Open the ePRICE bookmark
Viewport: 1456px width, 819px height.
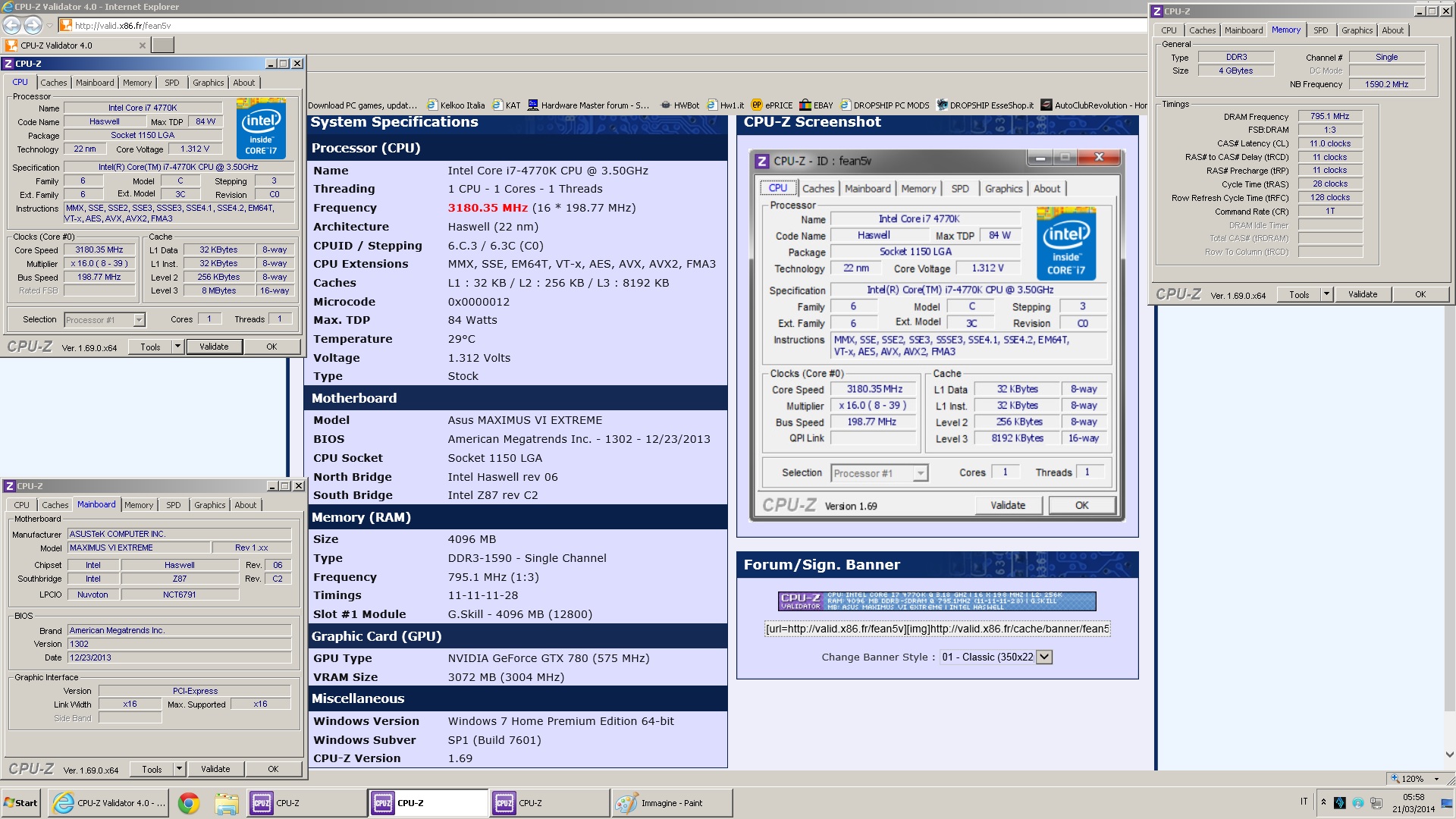point(772,105)
